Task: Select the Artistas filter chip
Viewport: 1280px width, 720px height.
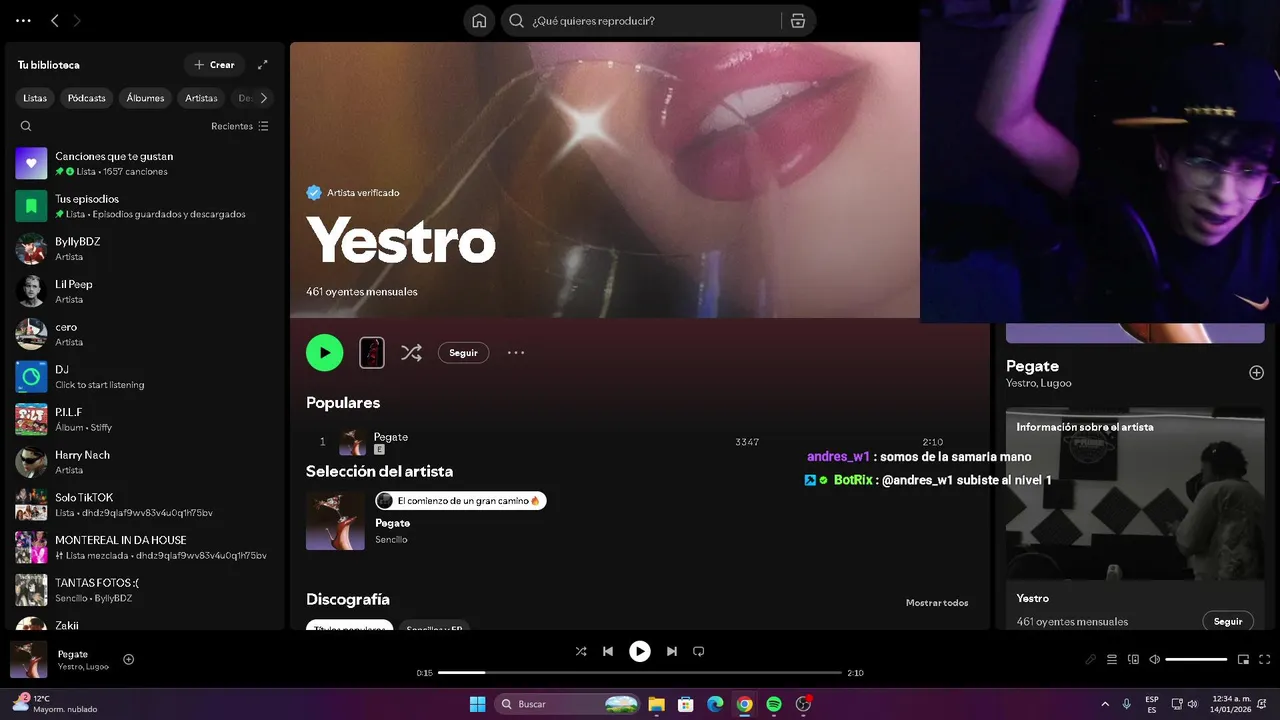Action: coord(201,98)
